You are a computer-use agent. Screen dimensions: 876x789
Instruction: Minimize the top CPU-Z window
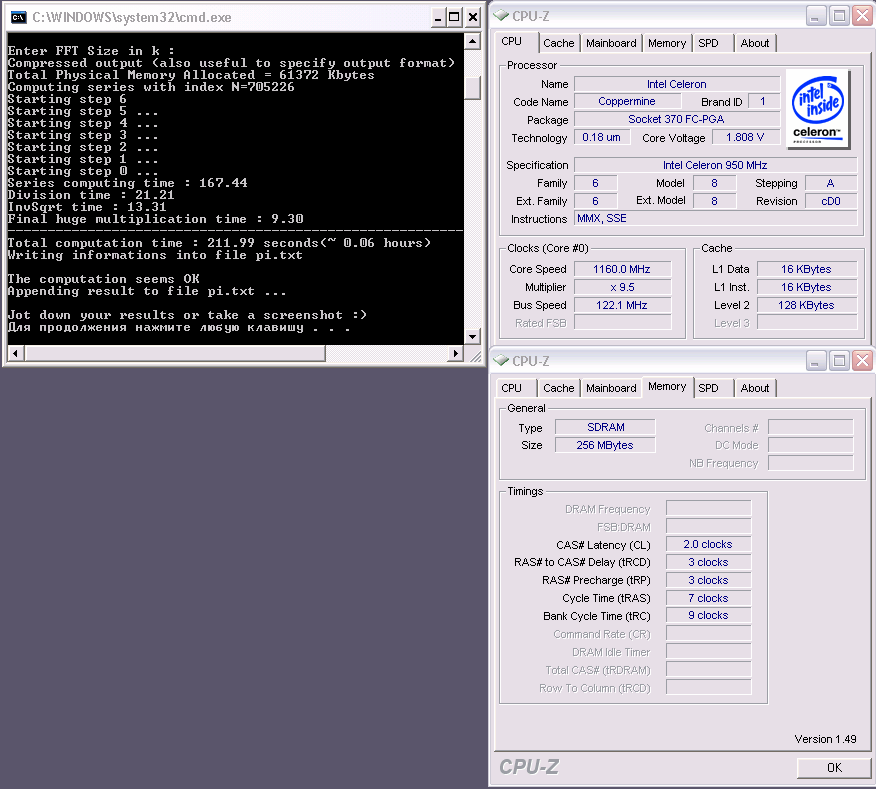[816, 16]
